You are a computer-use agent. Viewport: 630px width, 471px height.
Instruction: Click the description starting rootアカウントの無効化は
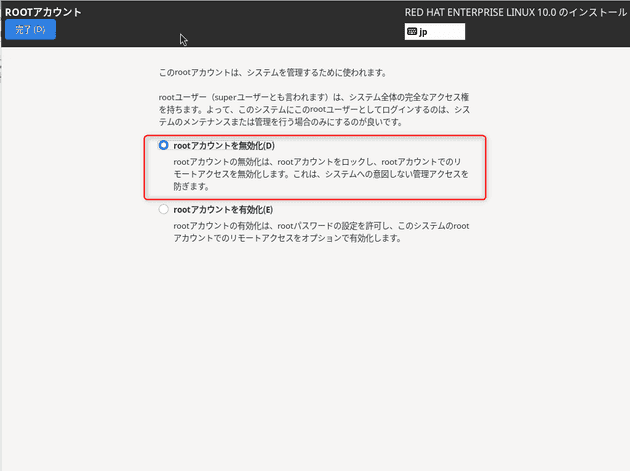(x=321, y=174)
